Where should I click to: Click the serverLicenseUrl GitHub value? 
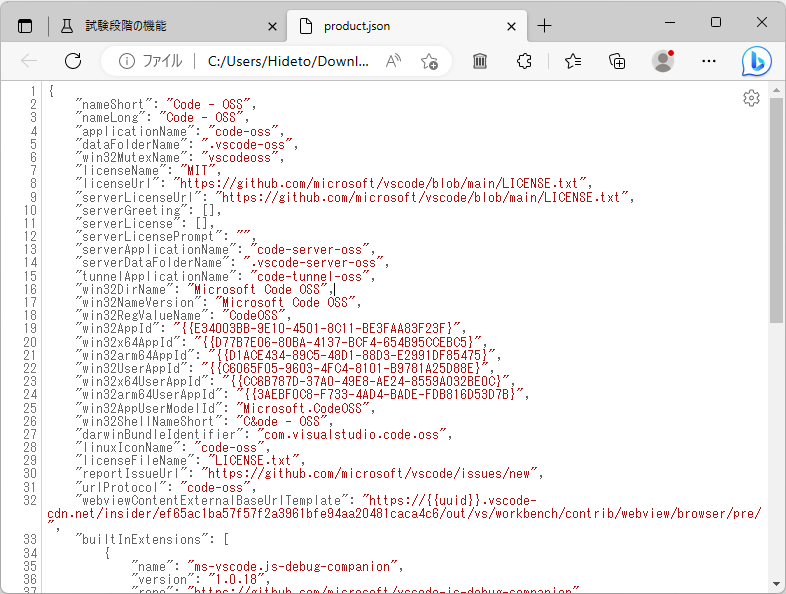(422, 197)
